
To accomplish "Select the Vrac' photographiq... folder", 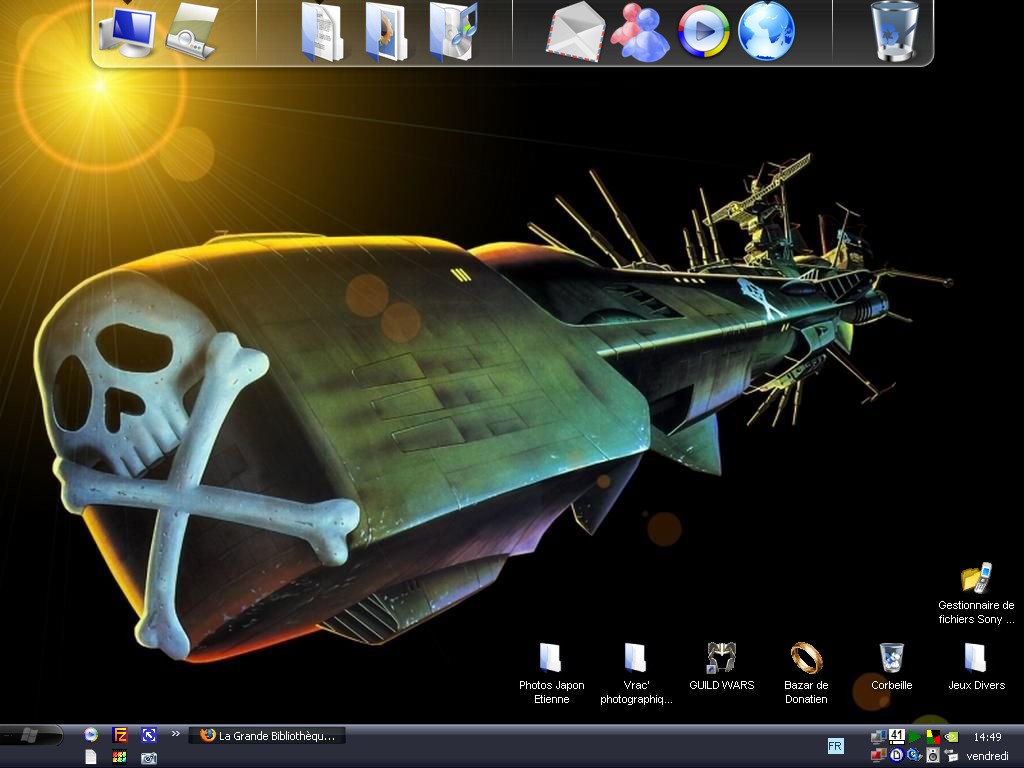I will coord(636,674).
